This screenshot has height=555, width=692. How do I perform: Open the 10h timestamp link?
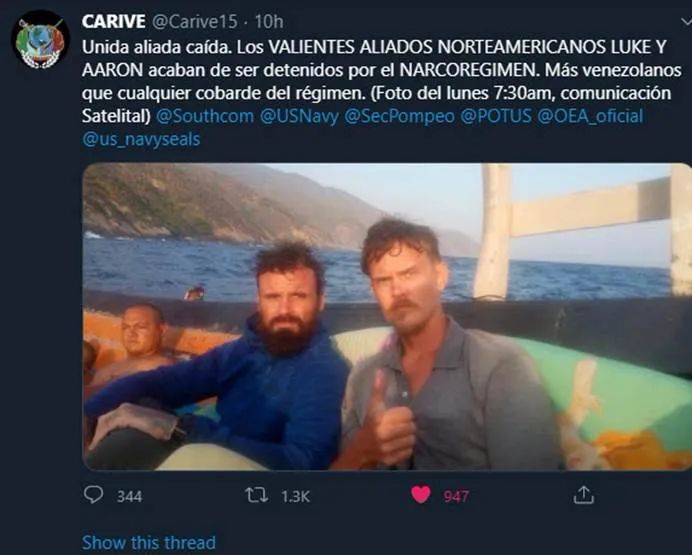click(x=269, y=22)
